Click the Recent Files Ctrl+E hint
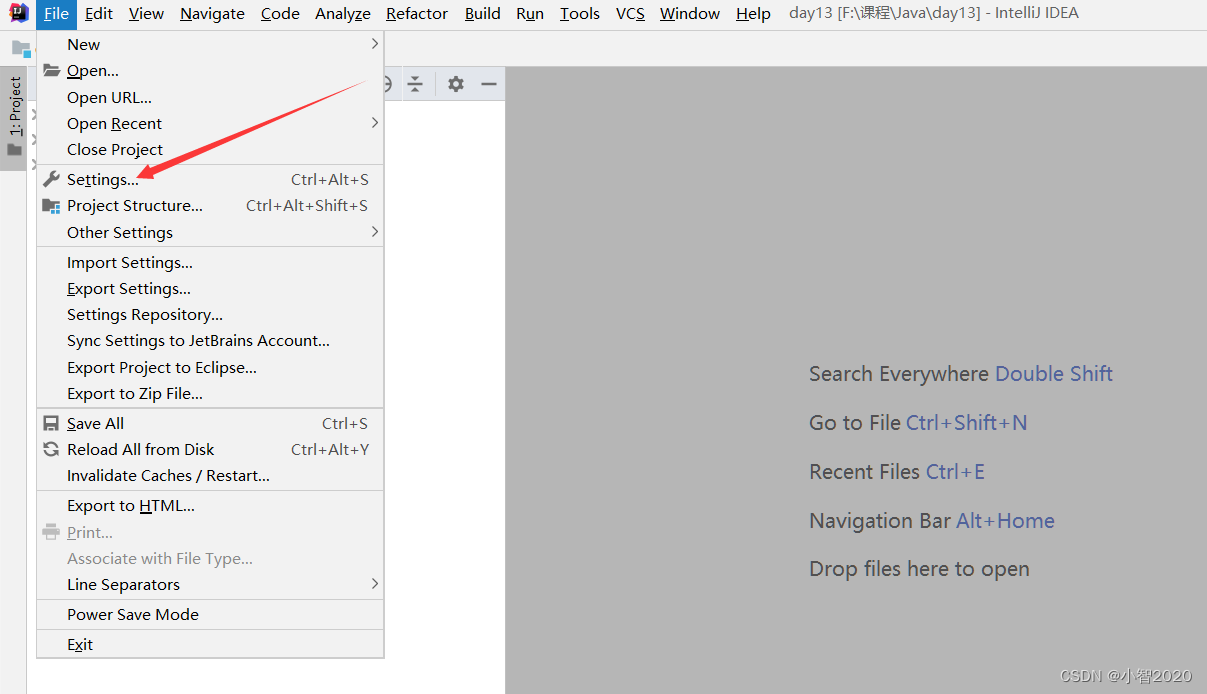Screen dimensions: 1207x694 pos(897,472)
